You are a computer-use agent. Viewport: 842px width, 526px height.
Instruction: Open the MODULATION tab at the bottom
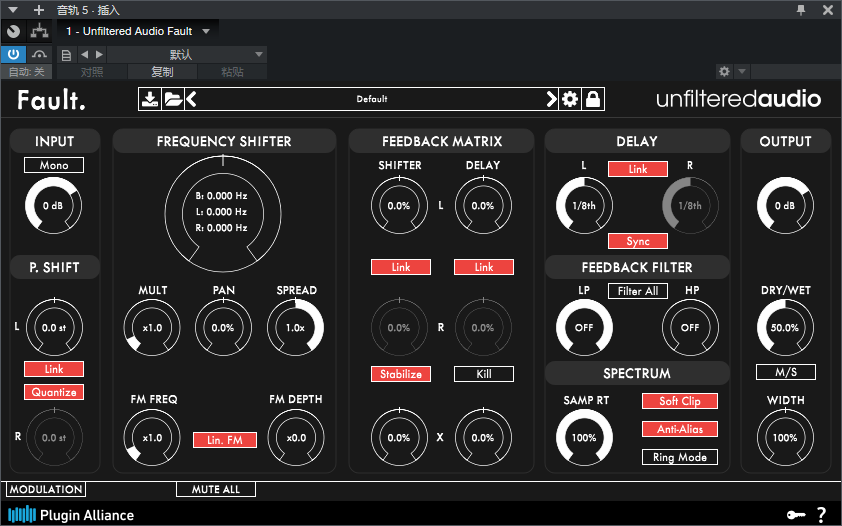[46, 490]
